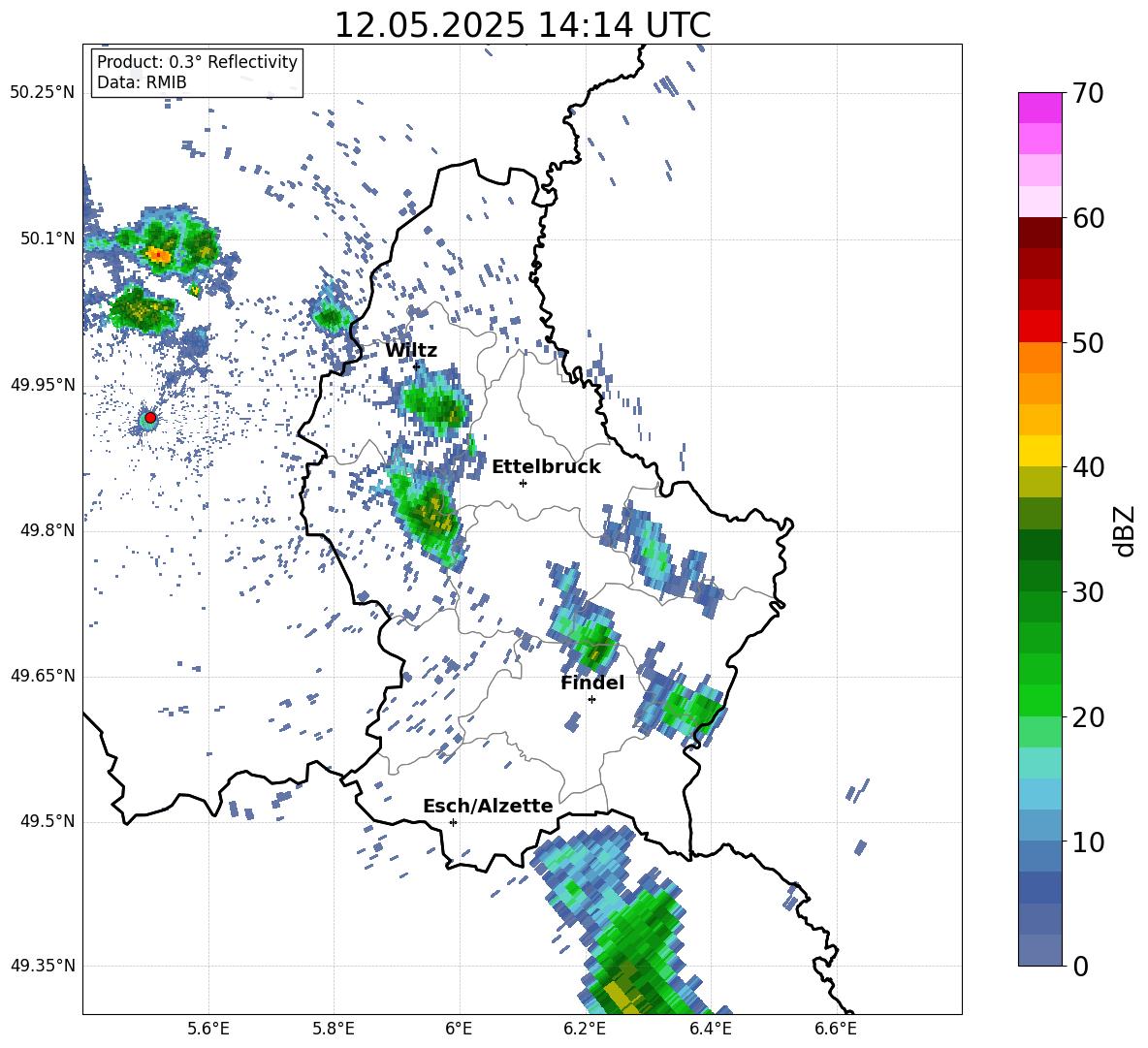Viewport: 1148px width, 1048px height.
Task: Click the yellow colorbar segment above 40
Action: 1039,451
